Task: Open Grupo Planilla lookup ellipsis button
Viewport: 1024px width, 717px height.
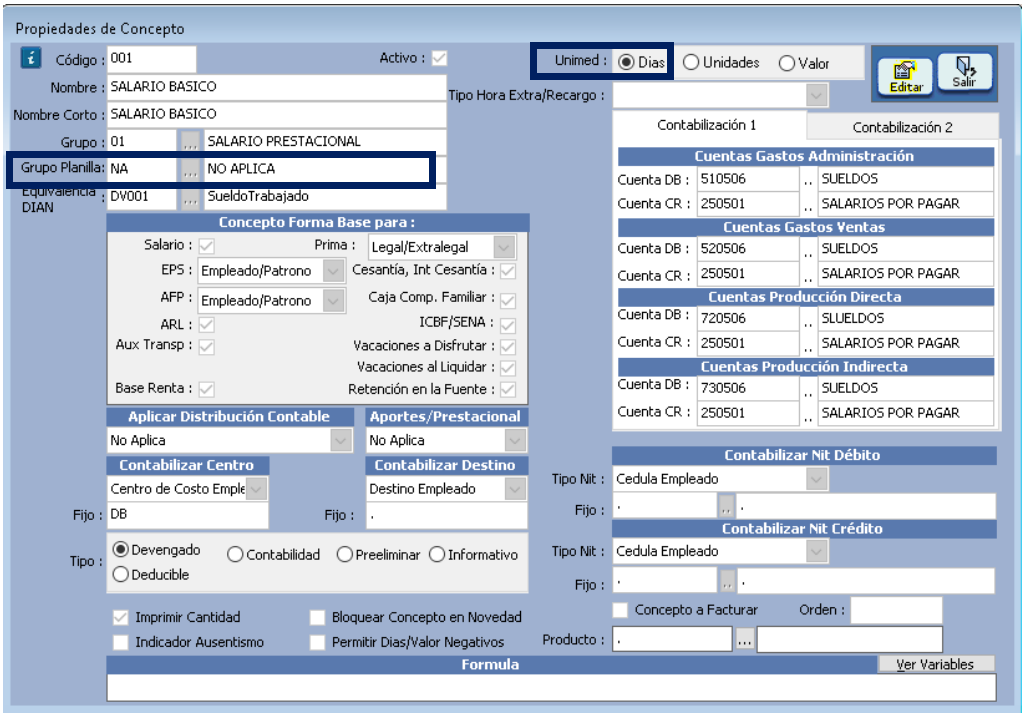Action: coord(190,169)
